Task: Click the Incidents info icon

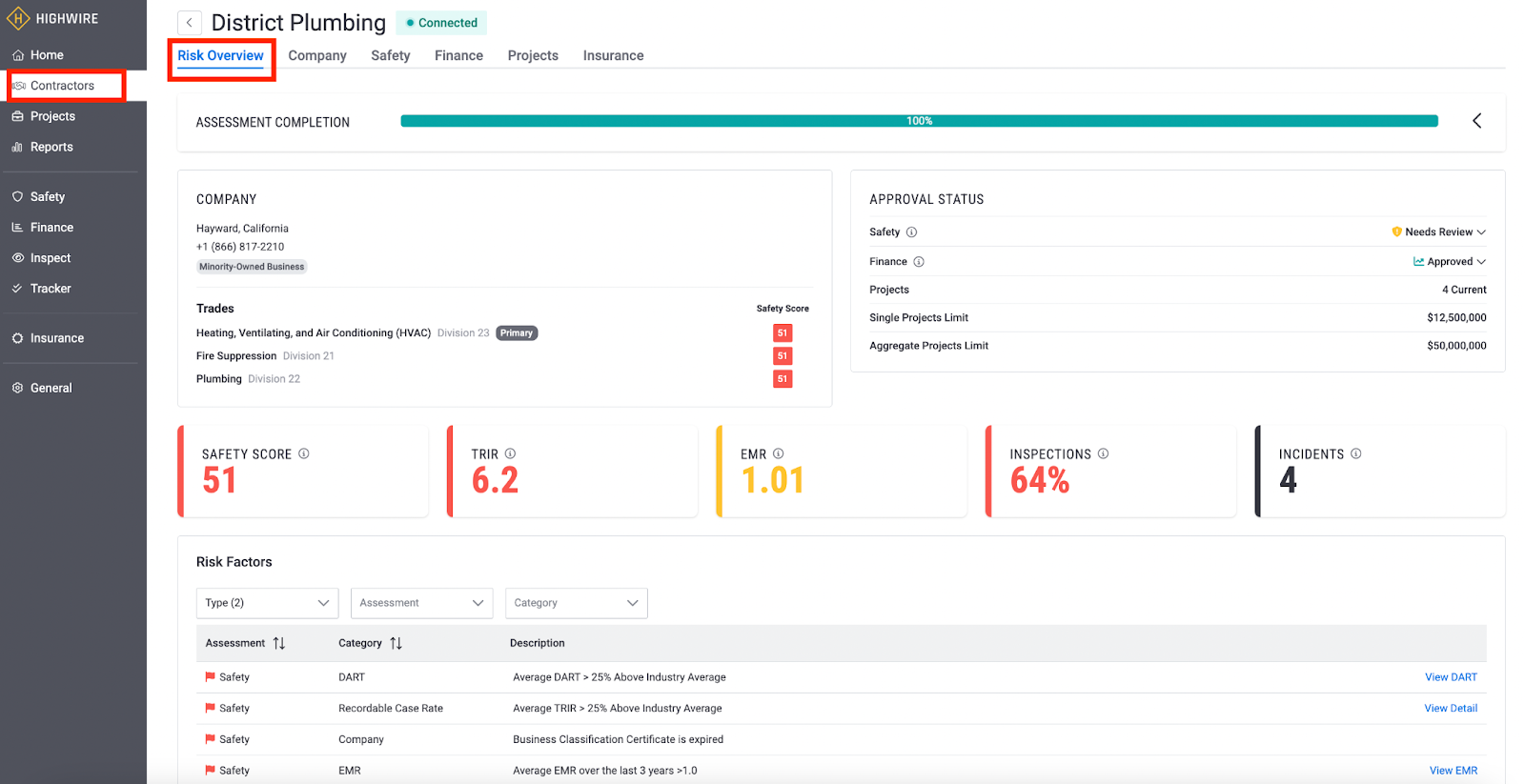Action: pos(1355,453)
